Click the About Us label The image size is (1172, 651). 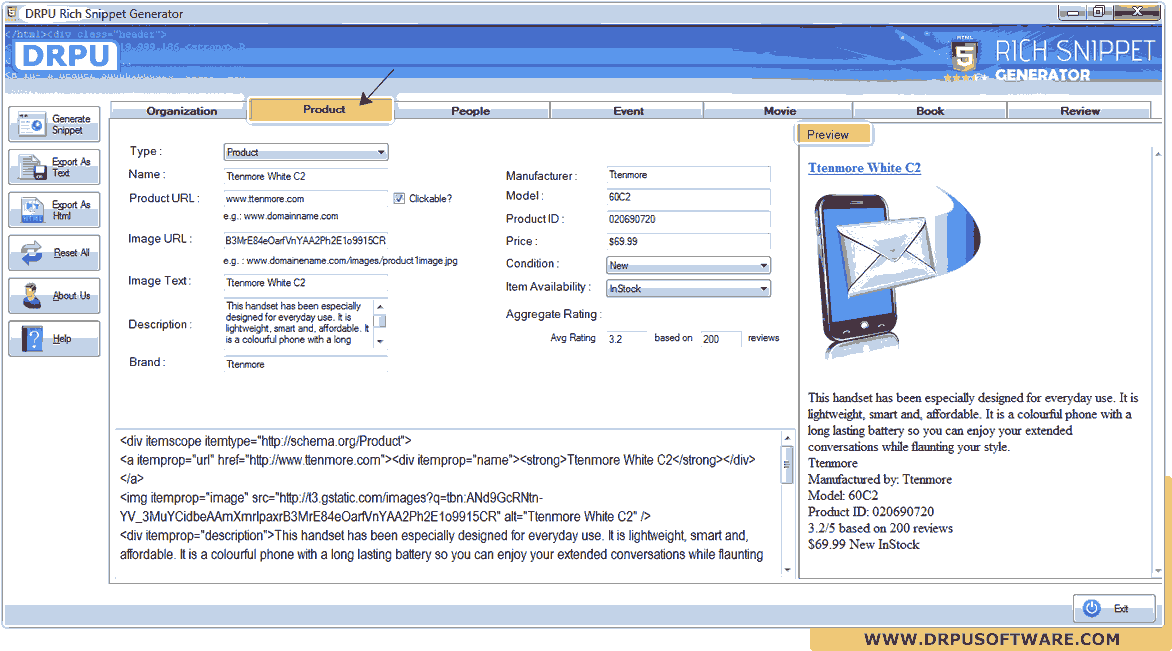point(71,296)
